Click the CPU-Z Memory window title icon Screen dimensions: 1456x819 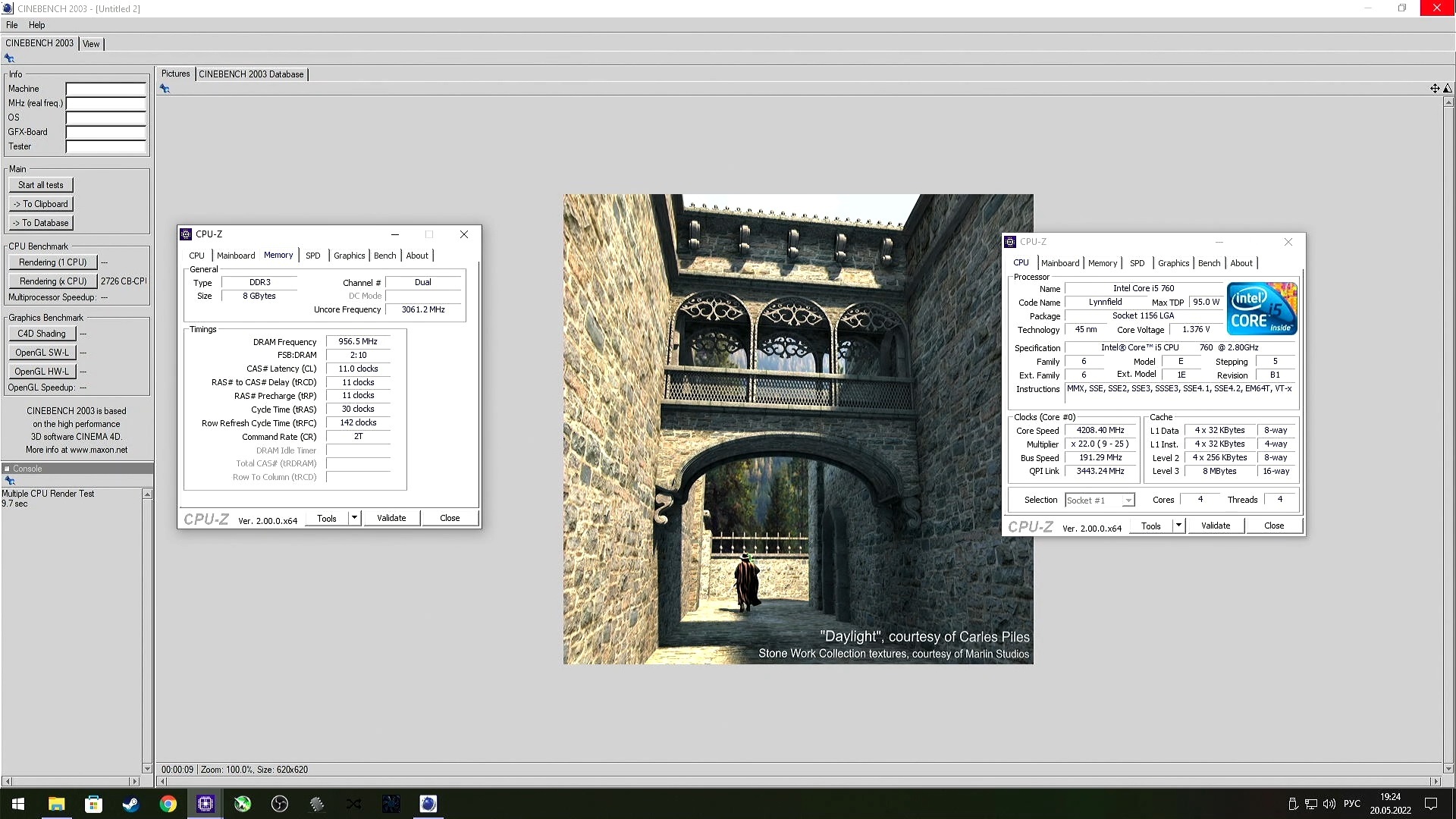coord(187,234)
